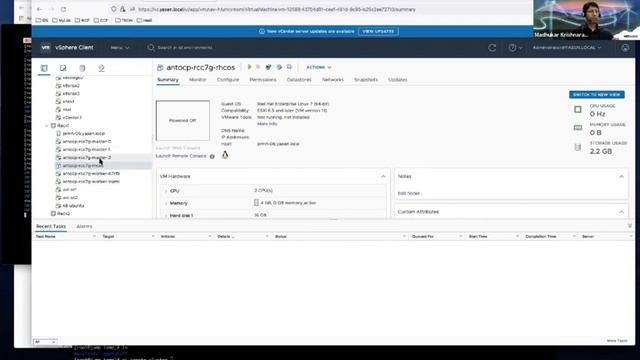Image resolution: width=640 pixels, height=360 pixels.
Task: Click the VM icon beside the title
Action: tap(160, 67)
